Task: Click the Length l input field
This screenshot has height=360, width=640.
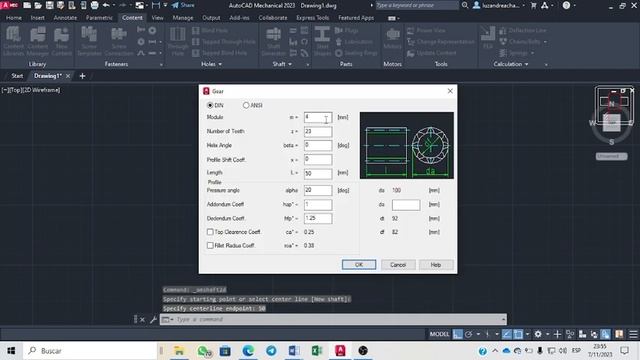Action: click(x=318, y=173)
